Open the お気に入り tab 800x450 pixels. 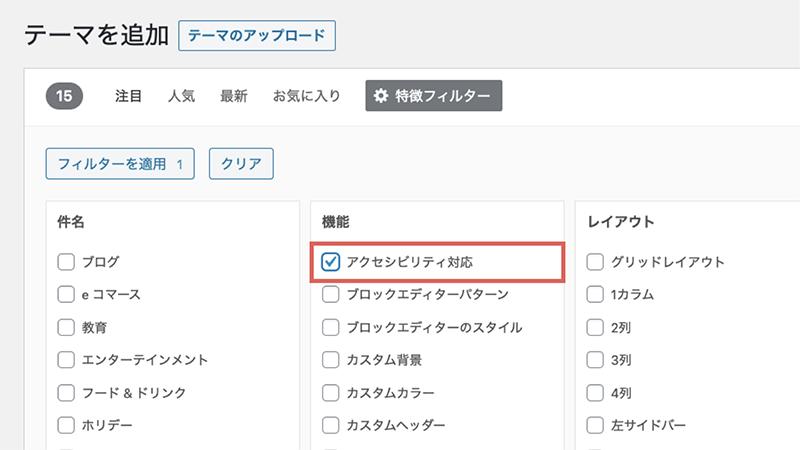(307, 96)
